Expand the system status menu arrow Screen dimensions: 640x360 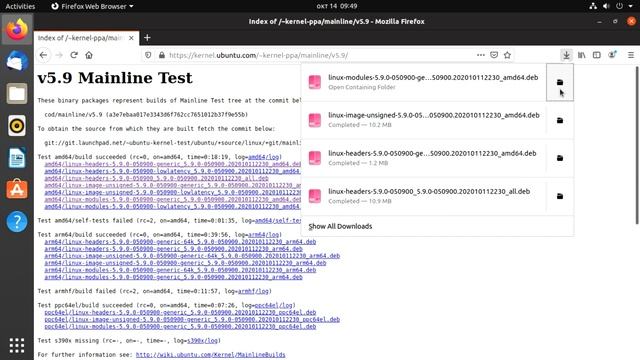pos(632,6)
